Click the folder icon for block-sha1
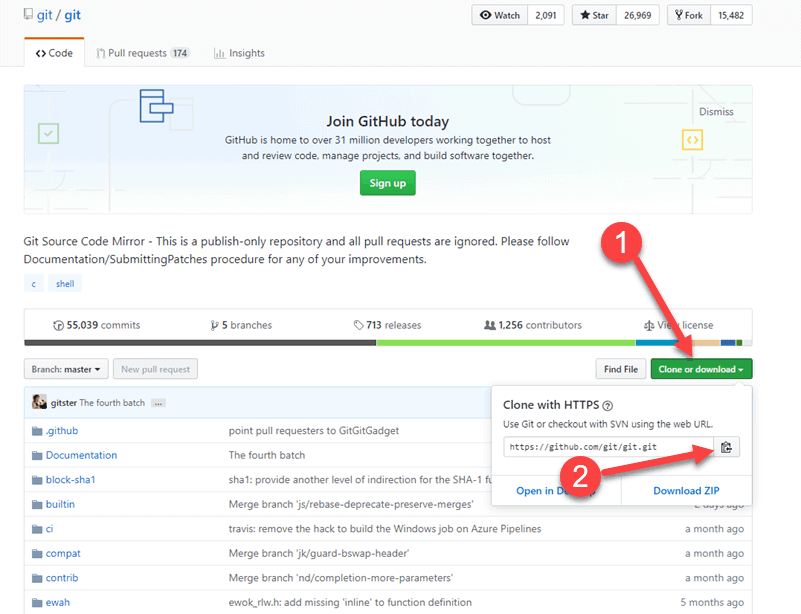This screenshot has height=614, width=801. [x=37, y=480]
